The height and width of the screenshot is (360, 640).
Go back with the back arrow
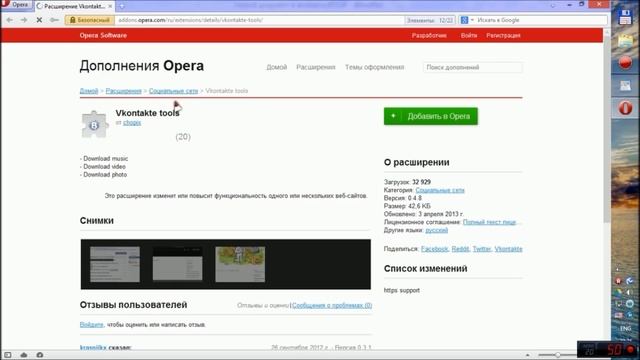pos(9,20)
